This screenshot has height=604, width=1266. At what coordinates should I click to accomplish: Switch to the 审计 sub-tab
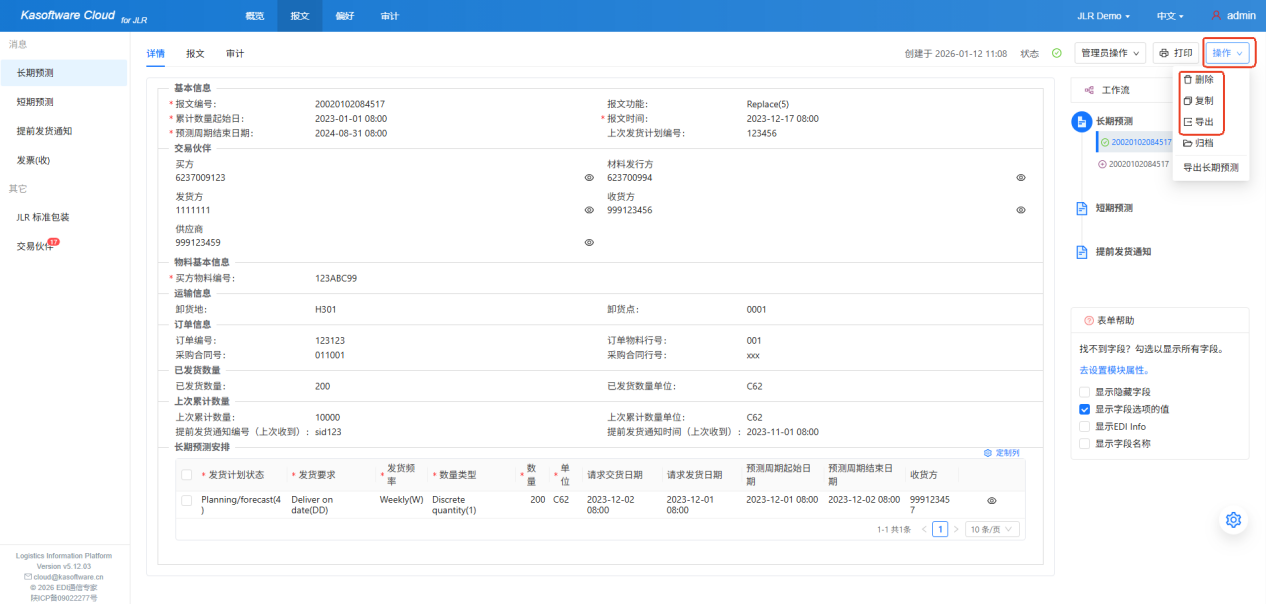point(235,54)
